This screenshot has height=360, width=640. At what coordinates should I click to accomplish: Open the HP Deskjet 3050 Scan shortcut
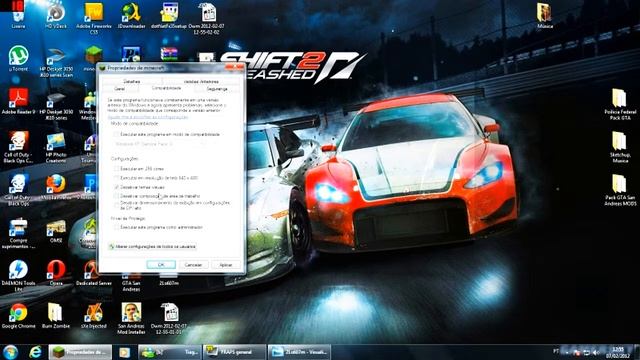coord(56,62)
